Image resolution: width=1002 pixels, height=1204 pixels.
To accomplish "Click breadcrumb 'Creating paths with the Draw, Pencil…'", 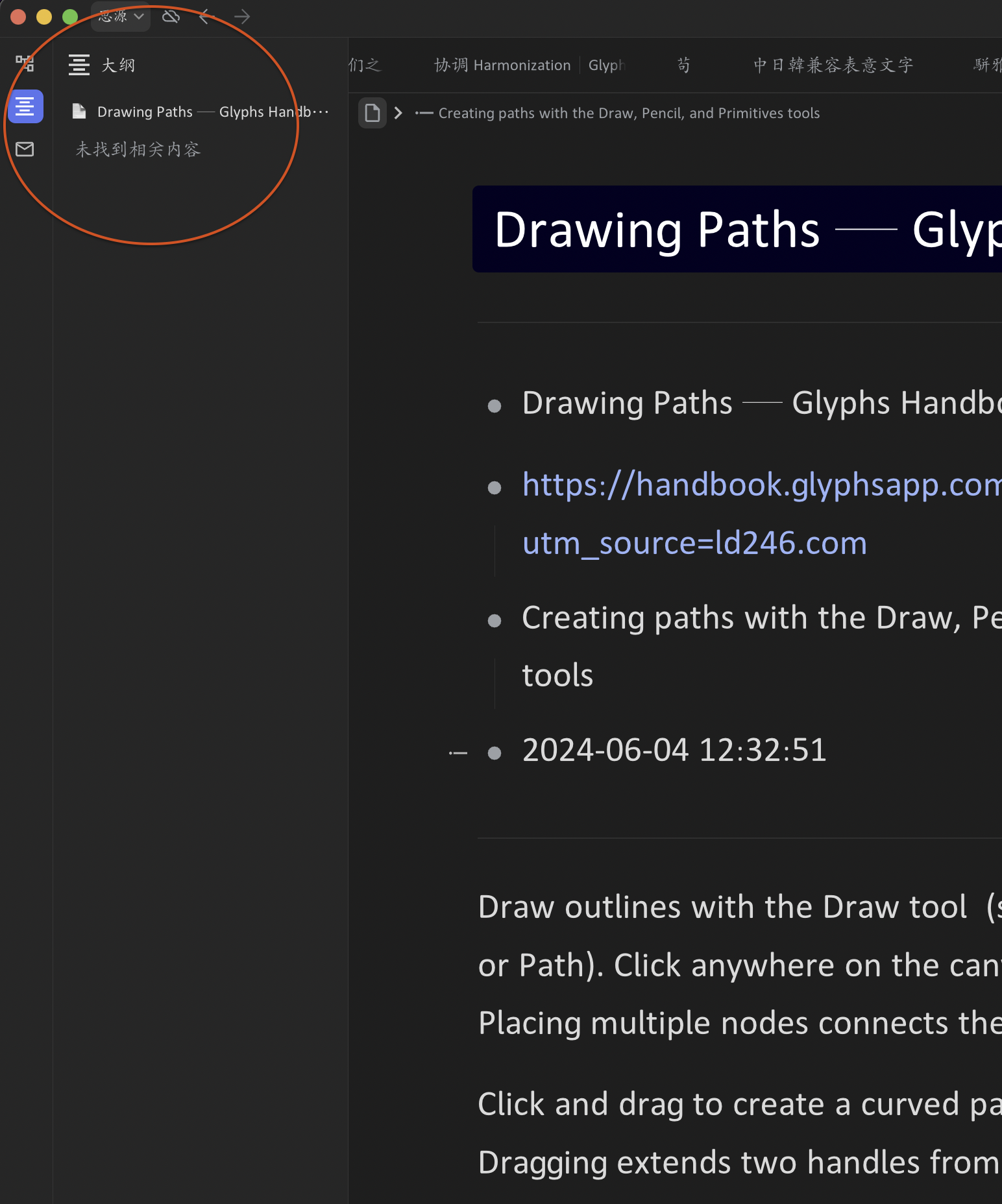I will (618, 113).
